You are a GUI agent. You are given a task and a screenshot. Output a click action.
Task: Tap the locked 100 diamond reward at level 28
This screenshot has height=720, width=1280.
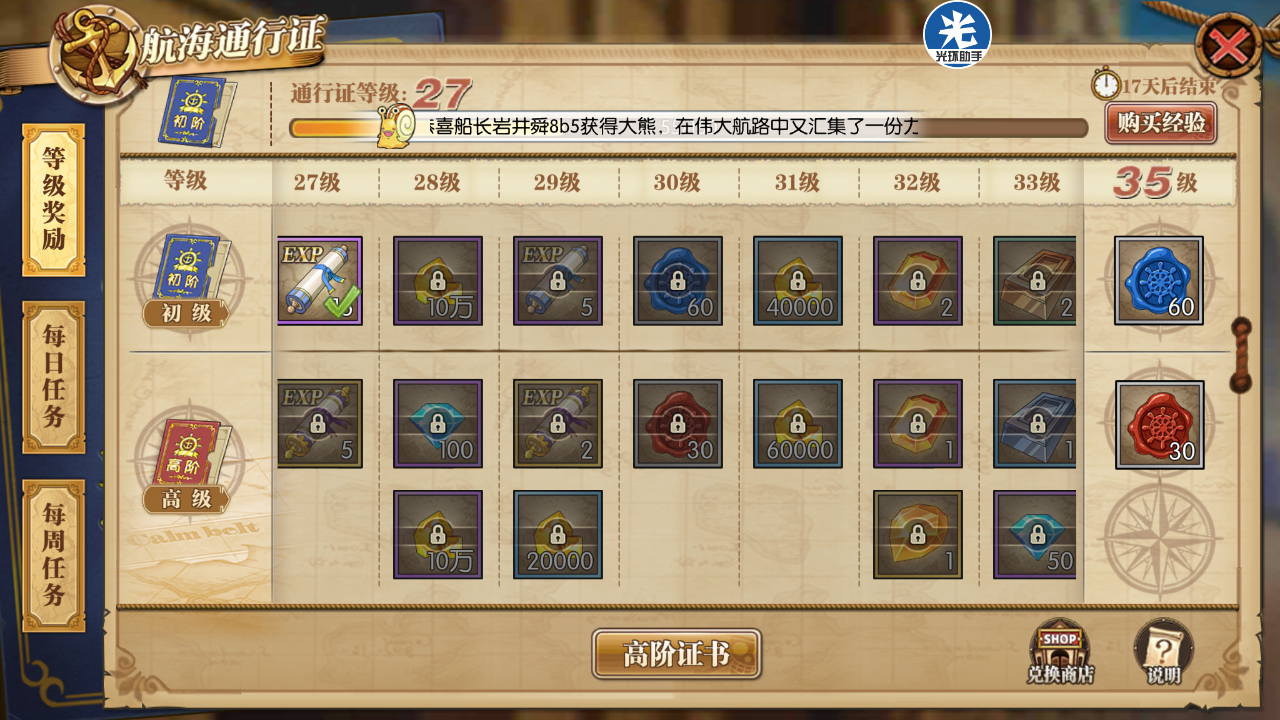[x=438, y=424]
